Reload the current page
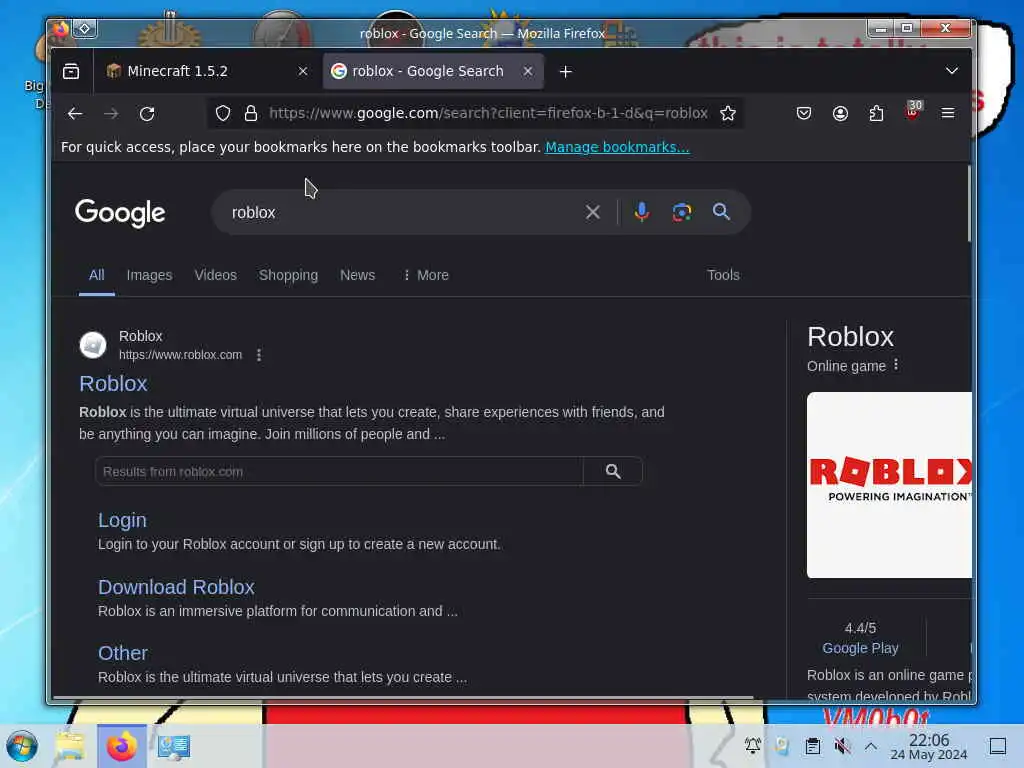This screenshot has height=768, width=1024. click(147, 114)
